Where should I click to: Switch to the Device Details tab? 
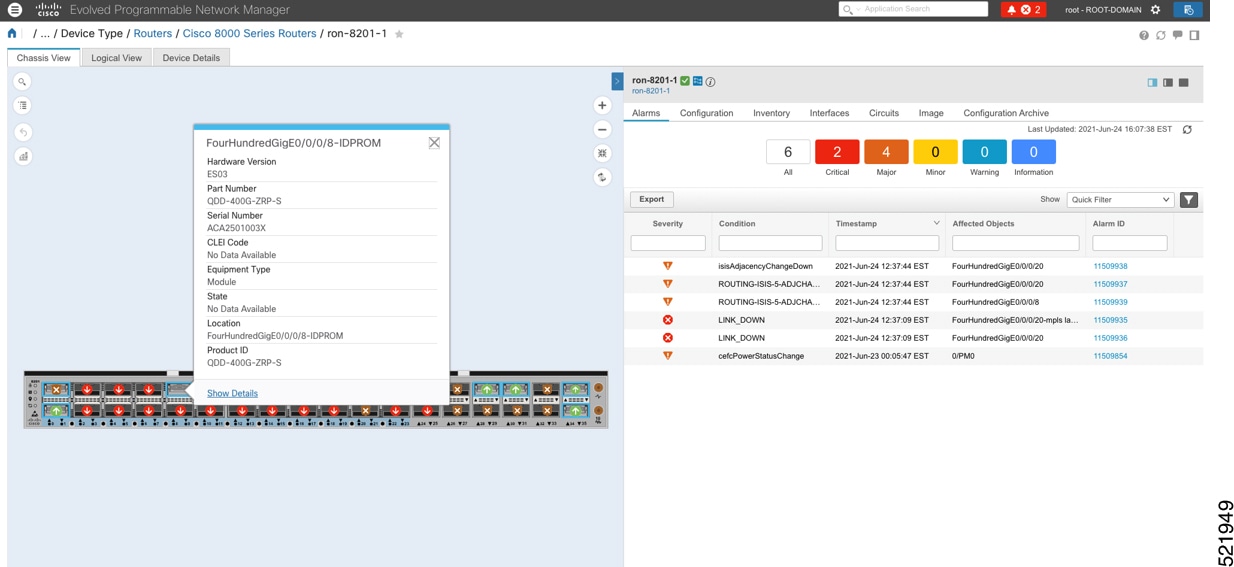191,58
